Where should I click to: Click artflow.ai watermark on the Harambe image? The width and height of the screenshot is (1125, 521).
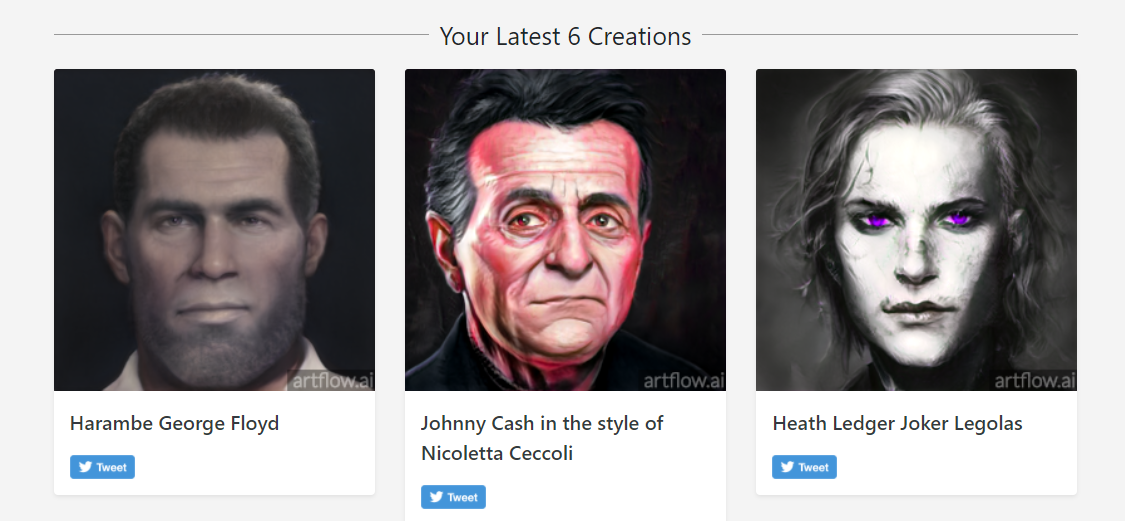click(x=331, y=380)
